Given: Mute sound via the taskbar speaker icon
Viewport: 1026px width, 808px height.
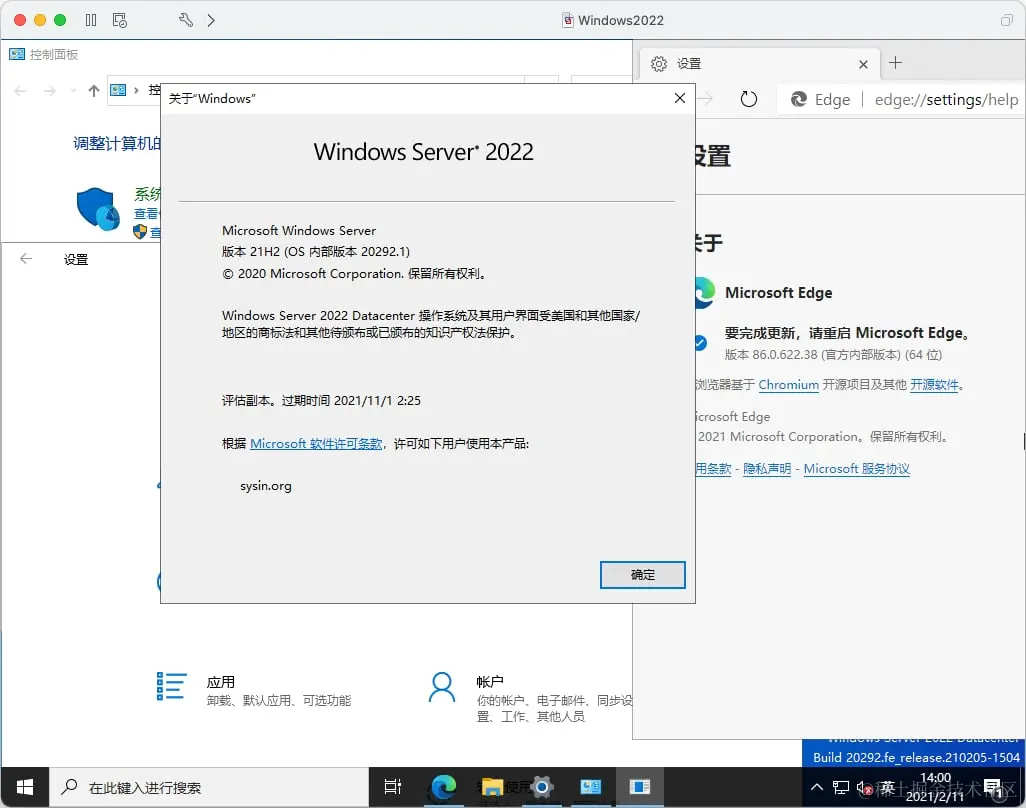Looking at the screenshot, I should (864, 787).
